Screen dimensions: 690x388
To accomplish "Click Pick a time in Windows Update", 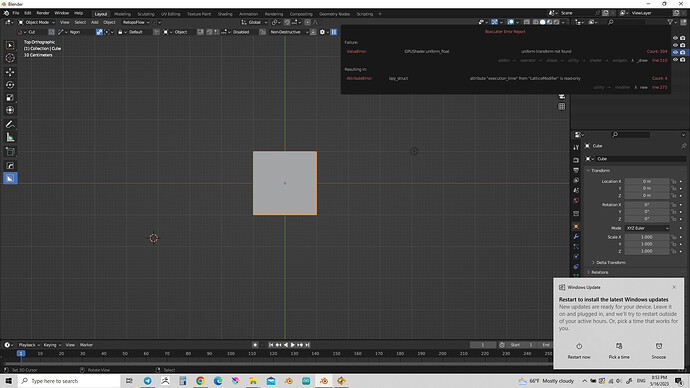I will click(x=619, y=351).
